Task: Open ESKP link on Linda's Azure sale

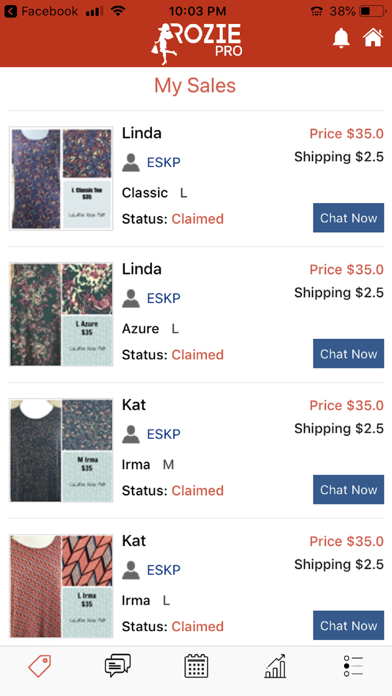Action: [163, 298]
